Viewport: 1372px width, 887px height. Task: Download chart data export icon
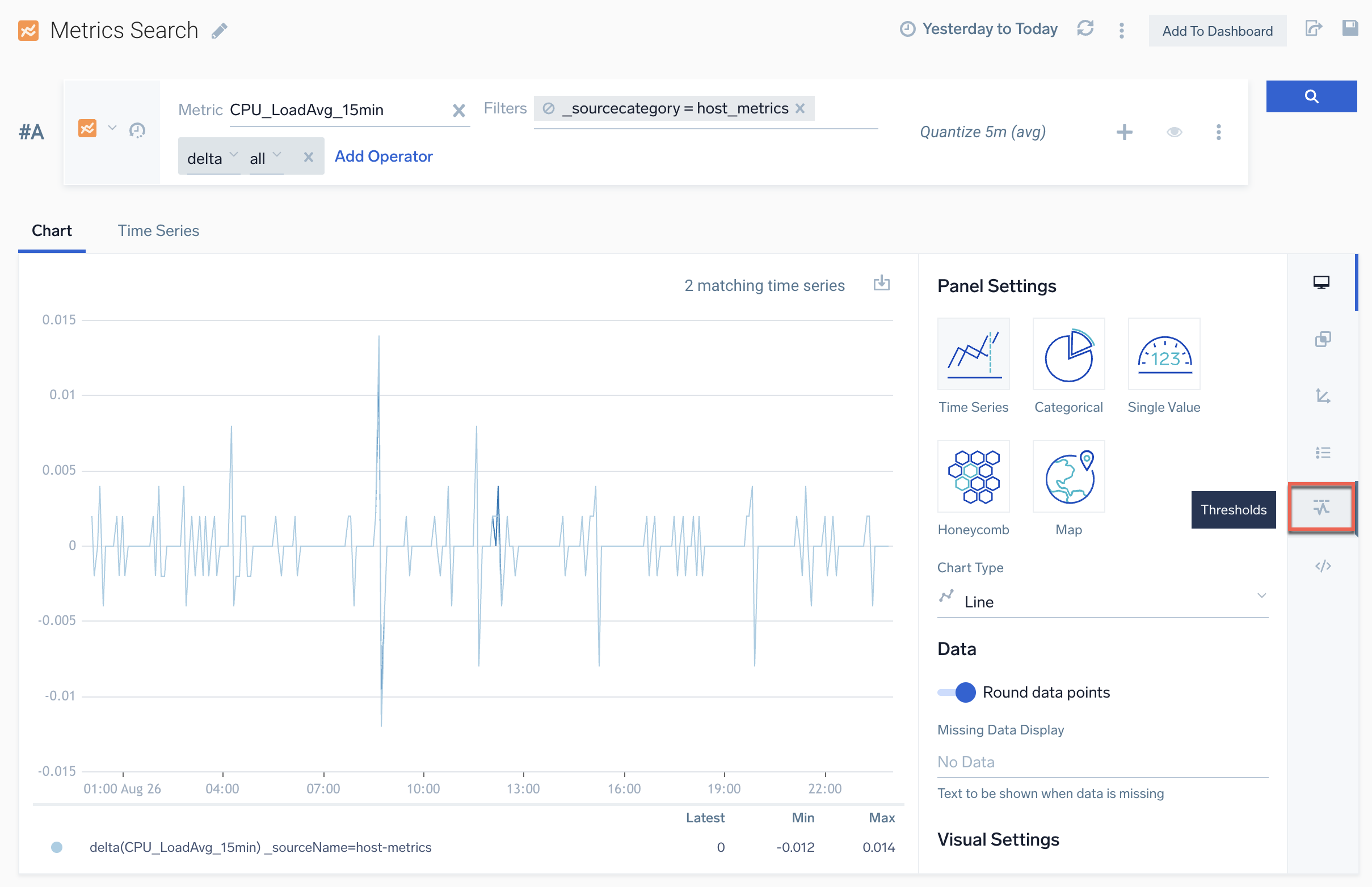tap(881, 284)
